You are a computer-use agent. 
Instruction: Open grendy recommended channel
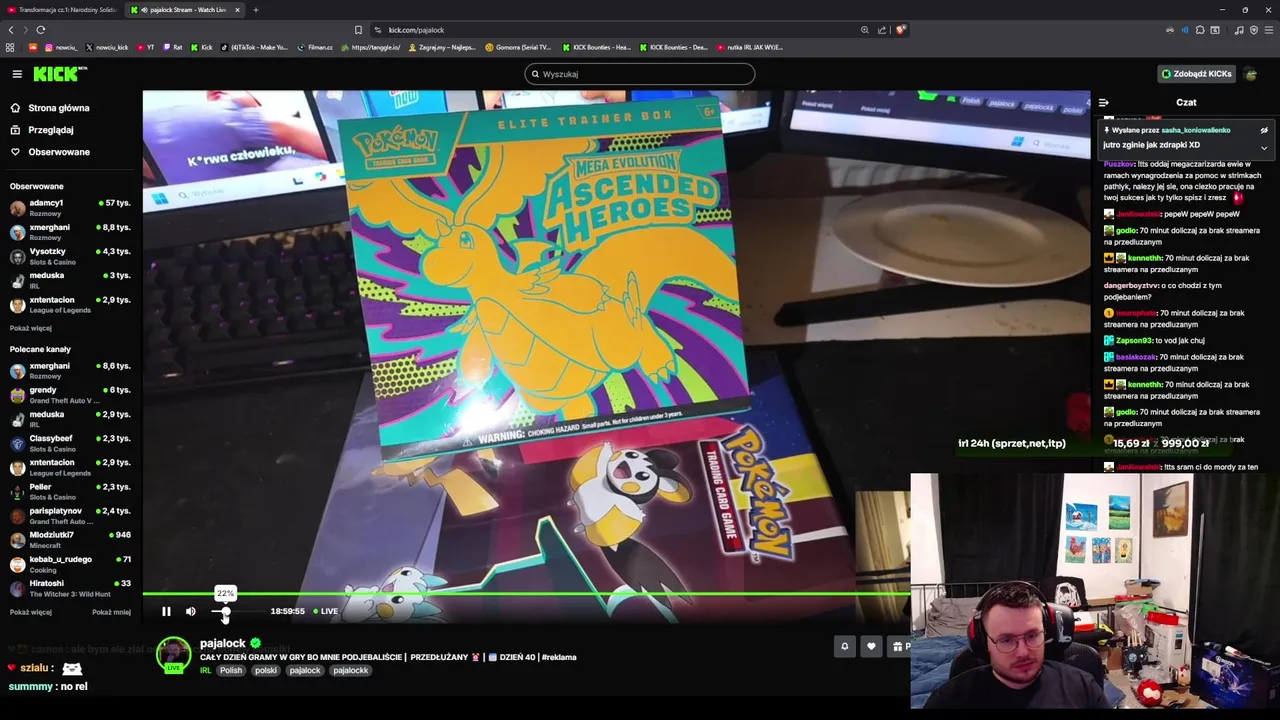click(x=70, y=395)
